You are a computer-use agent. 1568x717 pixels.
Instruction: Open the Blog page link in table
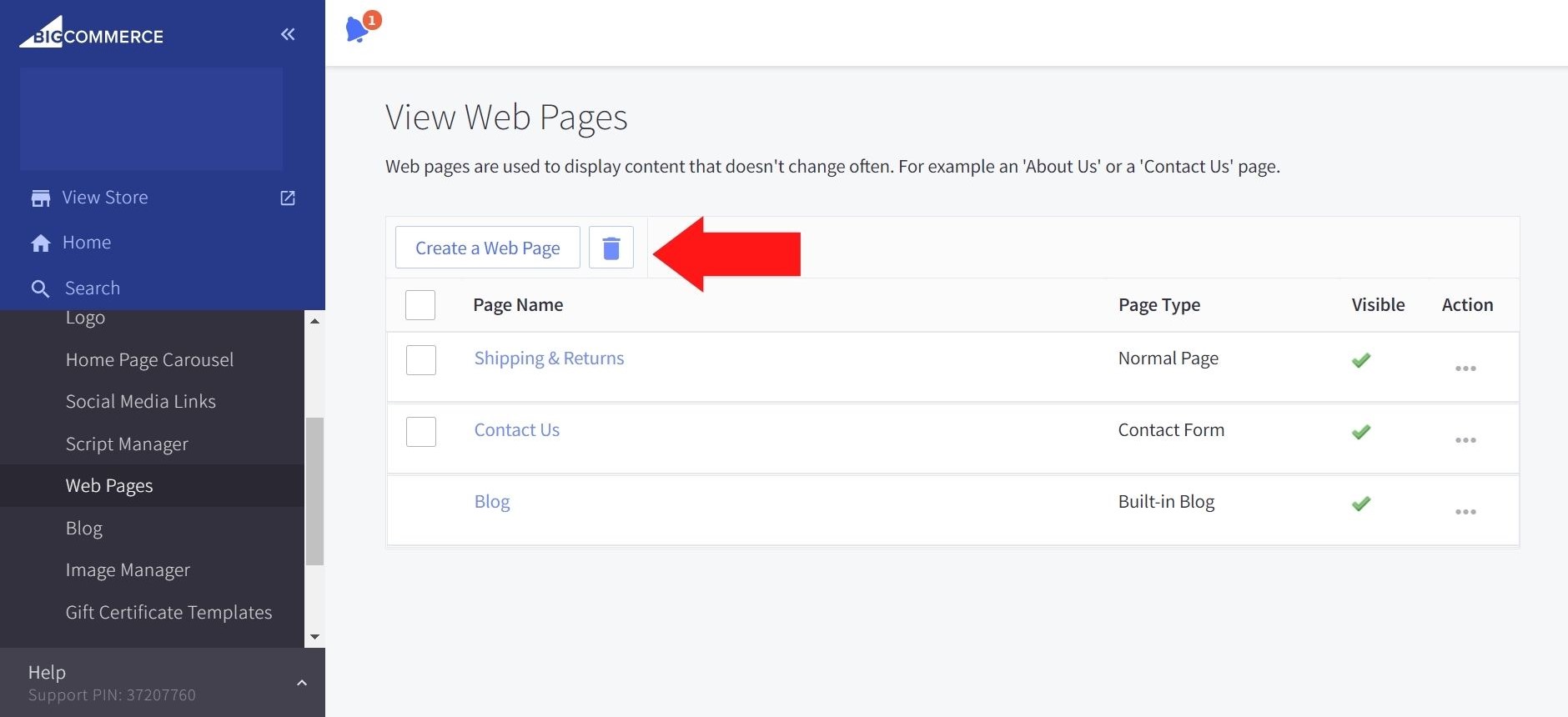click(x=492, y=502)
